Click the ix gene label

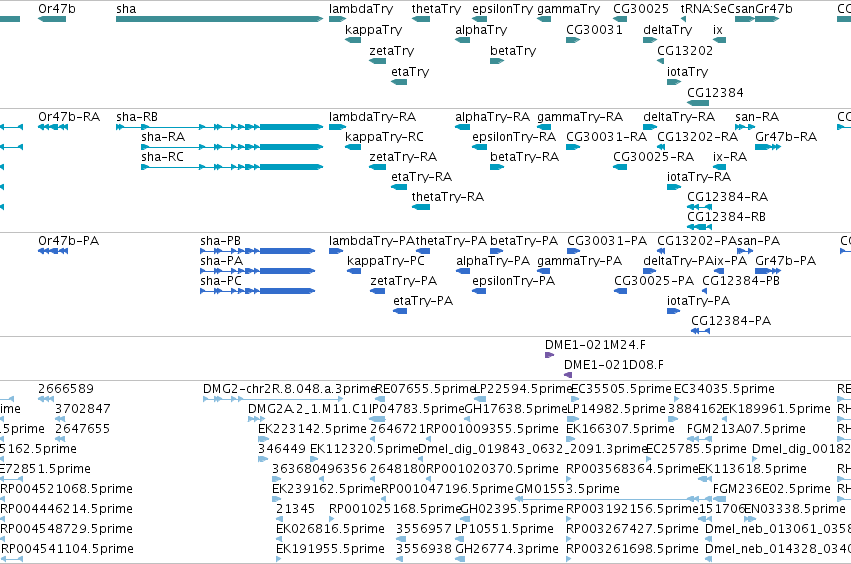[x=717, y=30]
